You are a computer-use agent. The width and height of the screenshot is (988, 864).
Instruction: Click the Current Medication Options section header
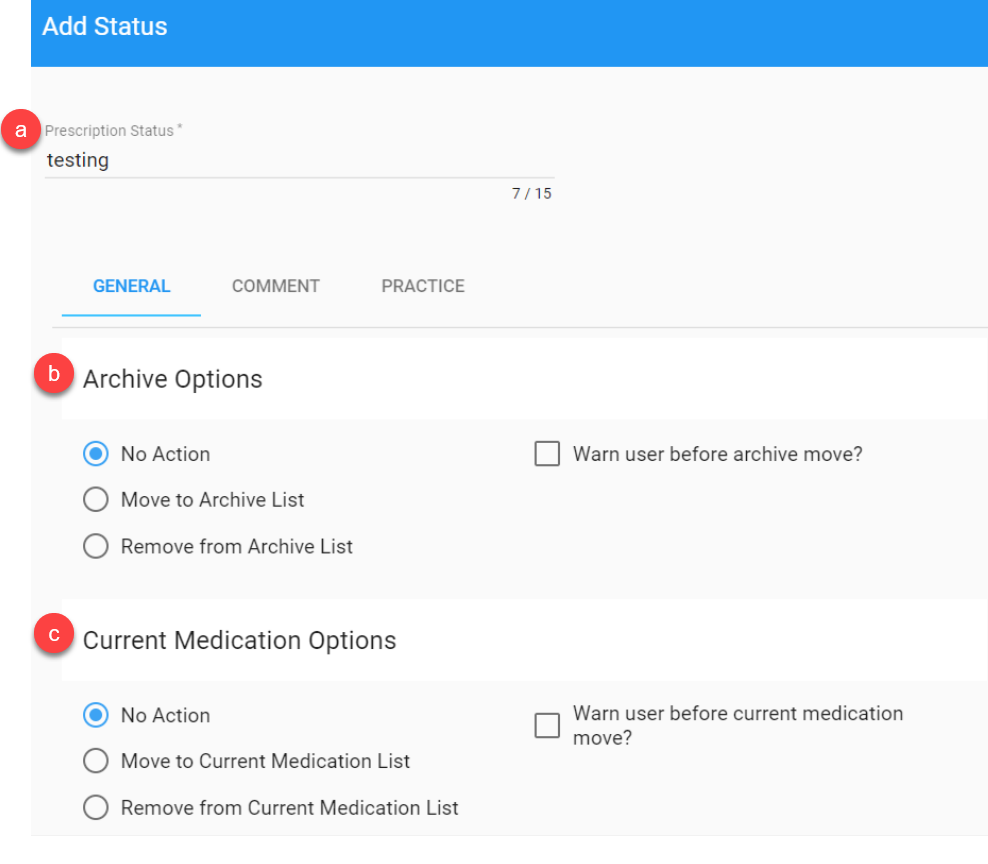click(238, 640)
